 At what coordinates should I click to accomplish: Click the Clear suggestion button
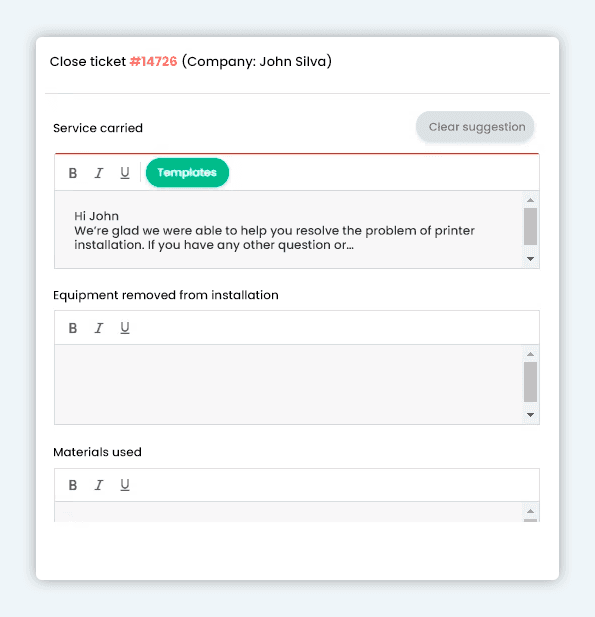pos(475,127)
